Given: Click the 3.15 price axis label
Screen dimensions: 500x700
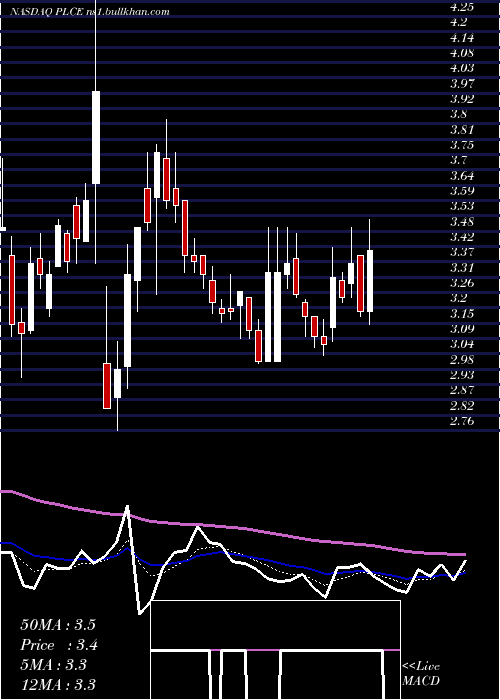Looking at the screenshot, I should (462, 314).
